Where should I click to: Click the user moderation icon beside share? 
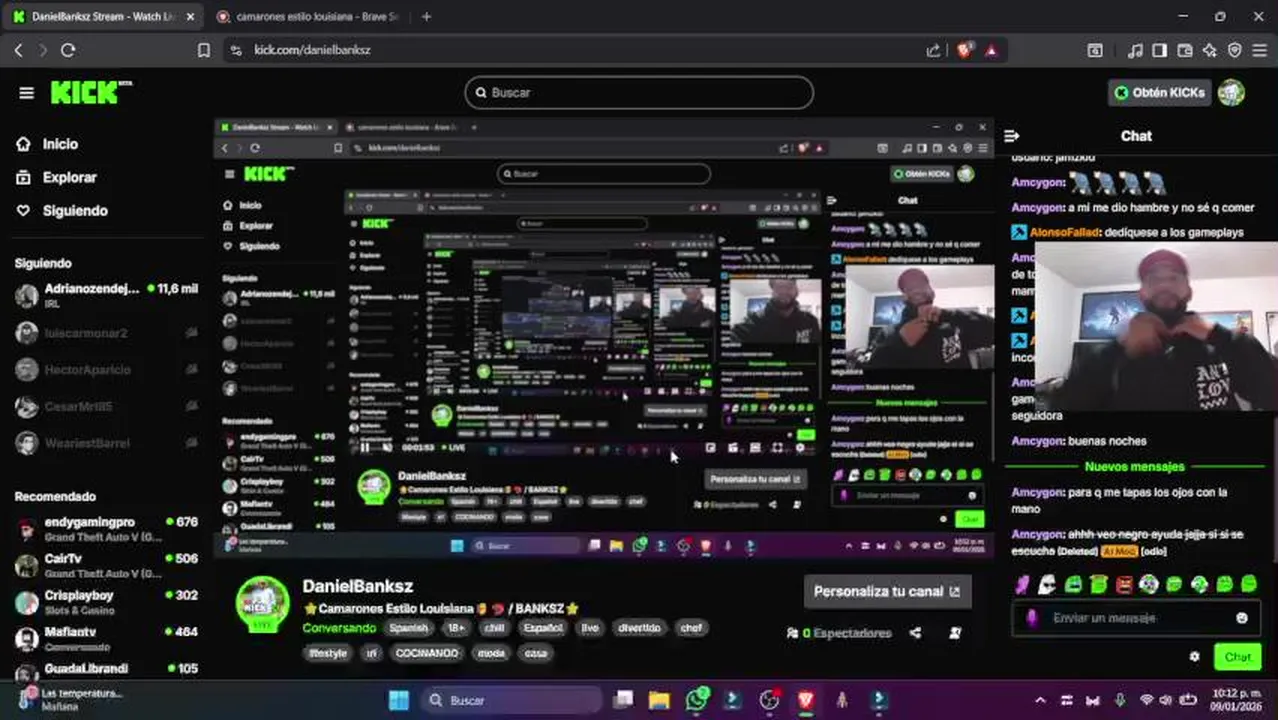point(955,632)
